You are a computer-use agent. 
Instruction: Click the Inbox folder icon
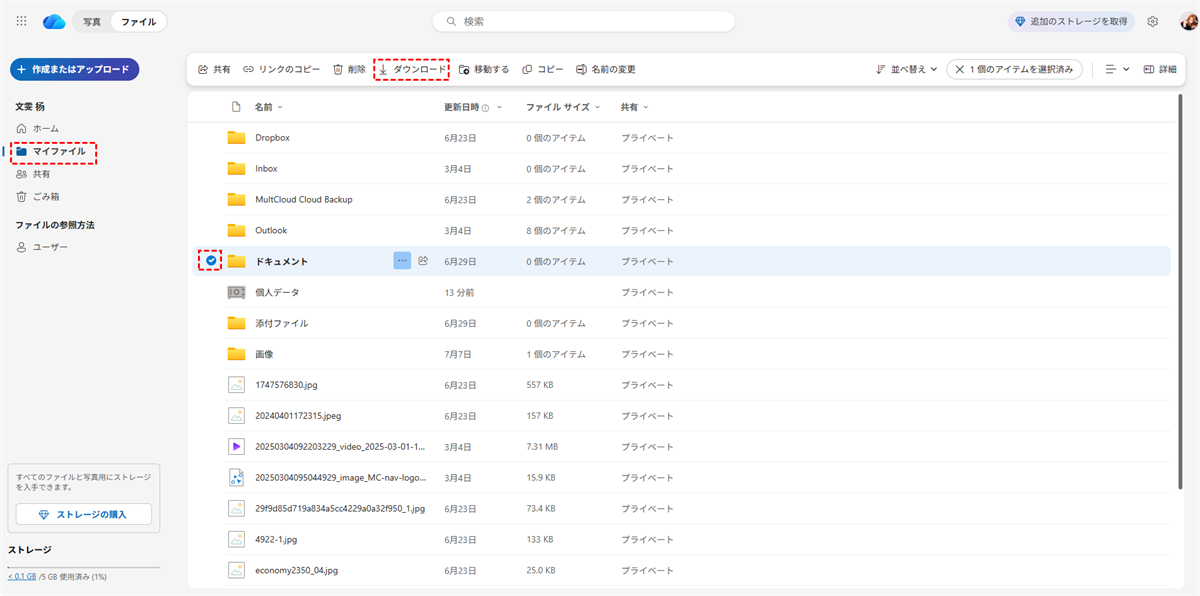click(236, 168)
